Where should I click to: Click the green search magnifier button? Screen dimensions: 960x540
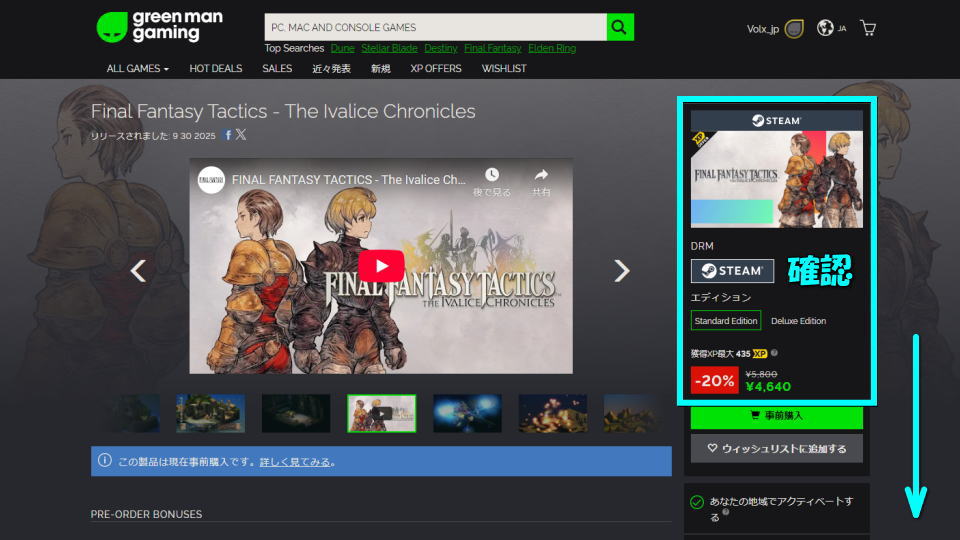coord(620,27)
